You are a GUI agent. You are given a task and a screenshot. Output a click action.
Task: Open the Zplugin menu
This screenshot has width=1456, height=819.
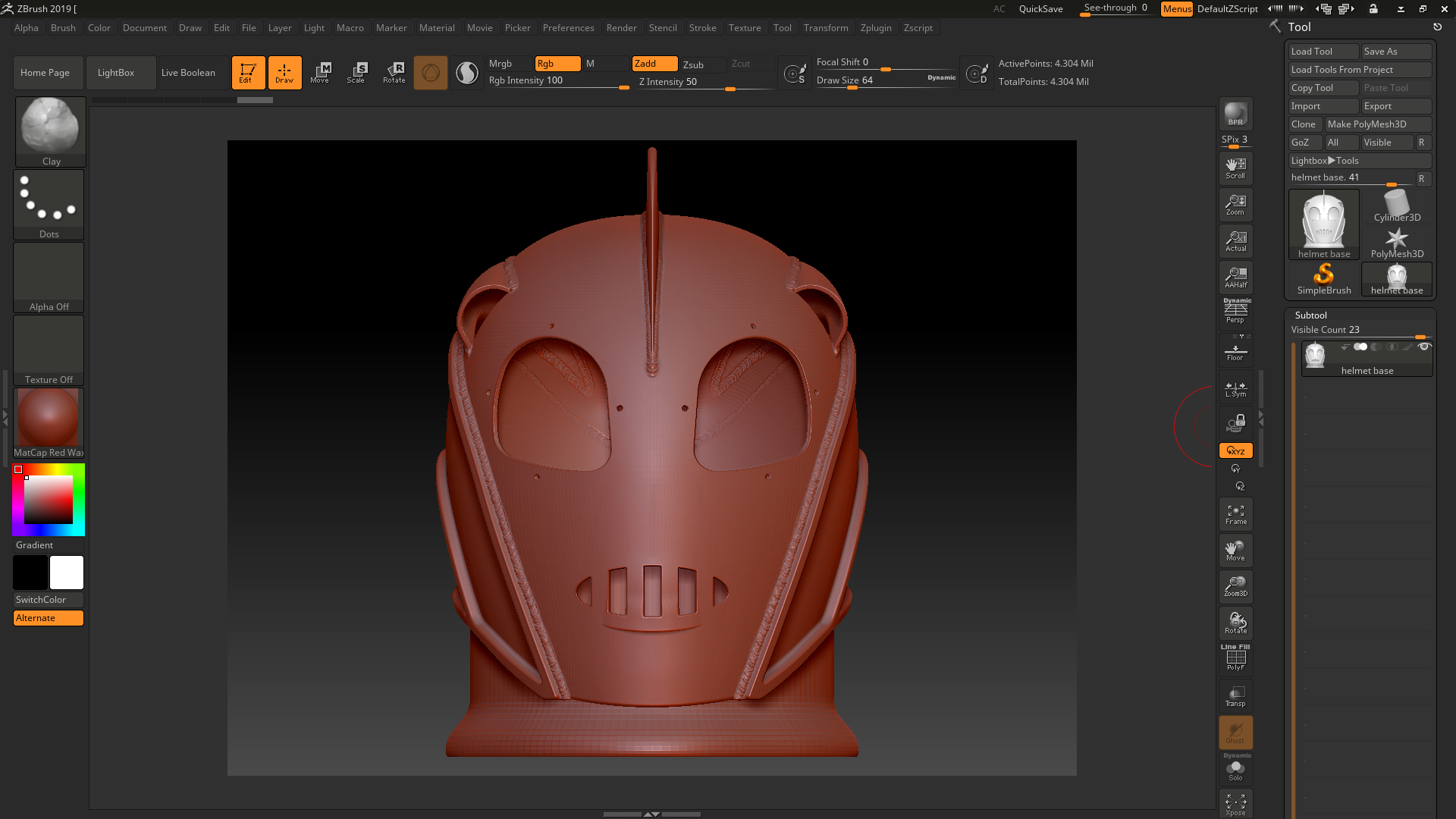click(x=876, y=28)
